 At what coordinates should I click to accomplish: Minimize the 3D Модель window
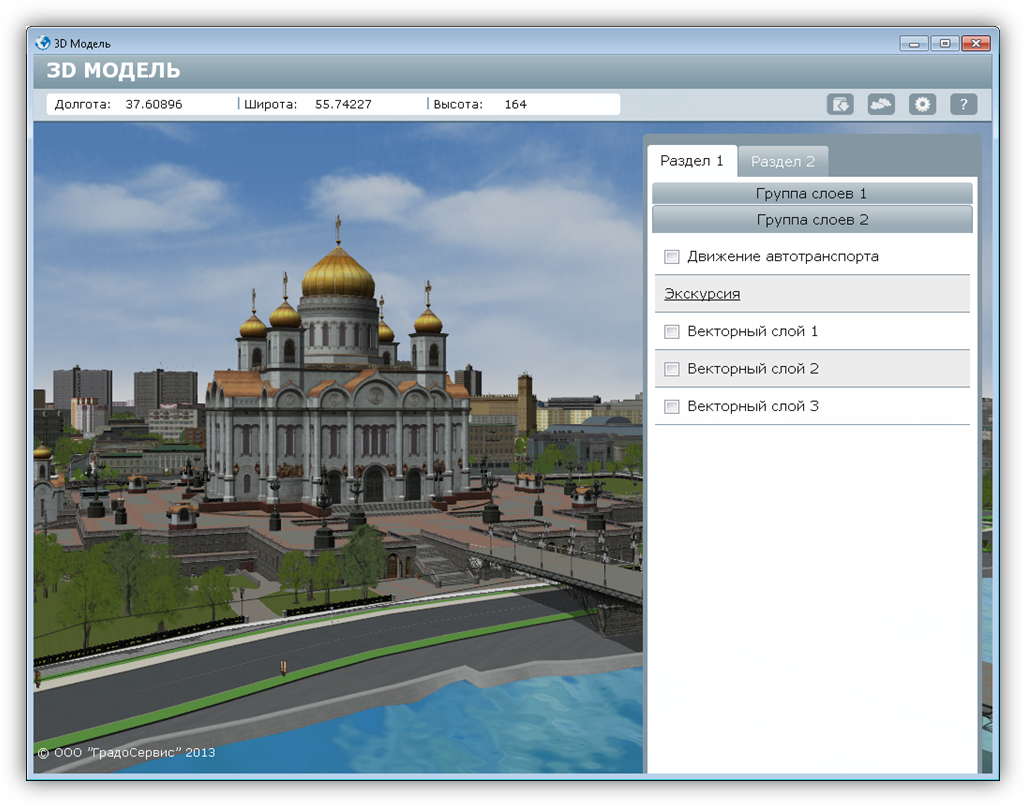point(913,43)
